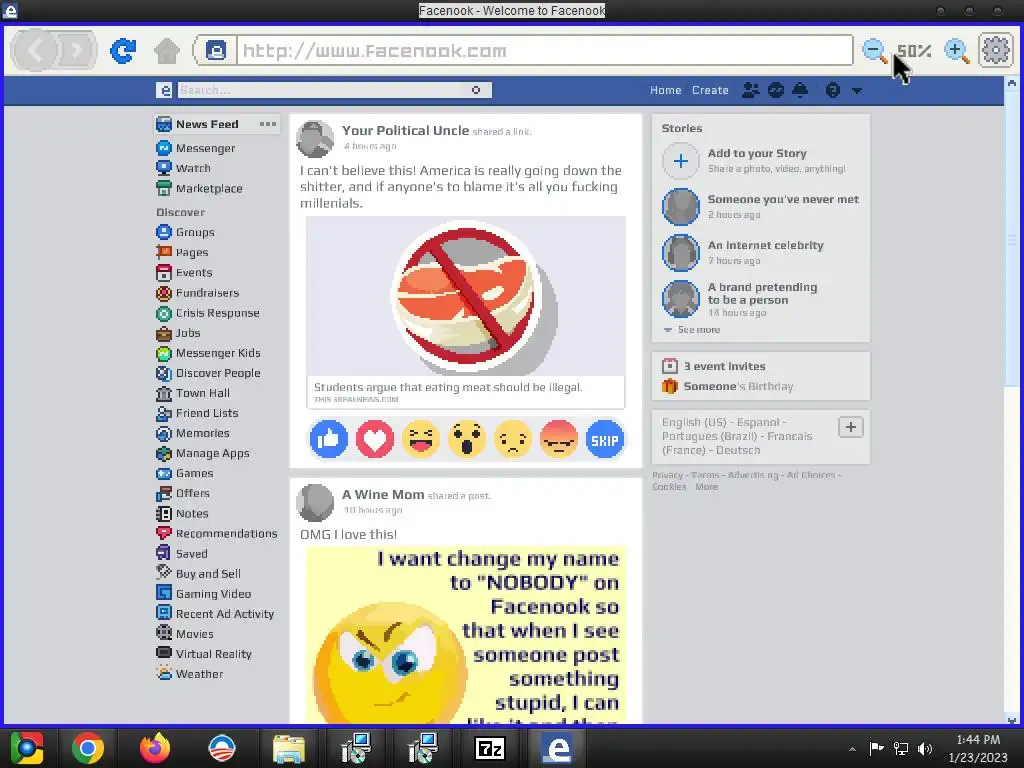Zoom in with plus magnifier
The height and width of the screenshot is (768, 1024).
pos(957,50)
